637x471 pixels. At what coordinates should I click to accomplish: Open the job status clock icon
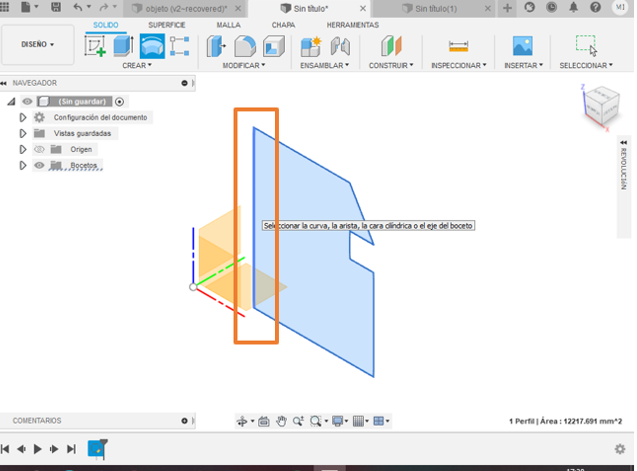551,7
